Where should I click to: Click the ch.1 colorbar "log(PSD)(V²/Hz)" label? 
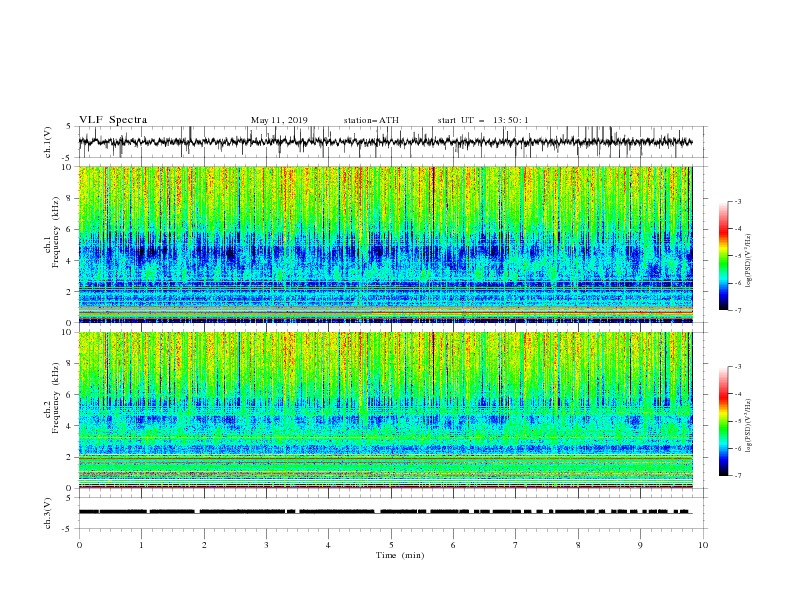coord(748,261)
